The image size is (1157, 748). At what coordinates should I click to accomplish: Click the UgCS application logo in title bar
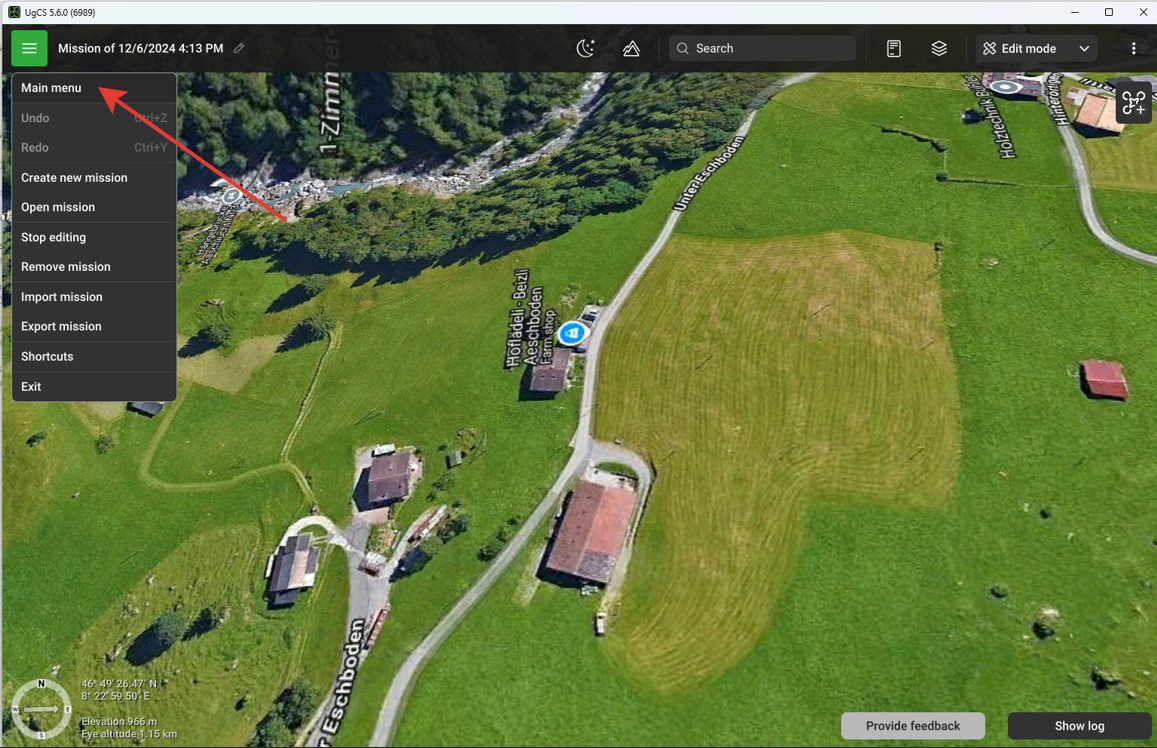(x=14, y=12)
